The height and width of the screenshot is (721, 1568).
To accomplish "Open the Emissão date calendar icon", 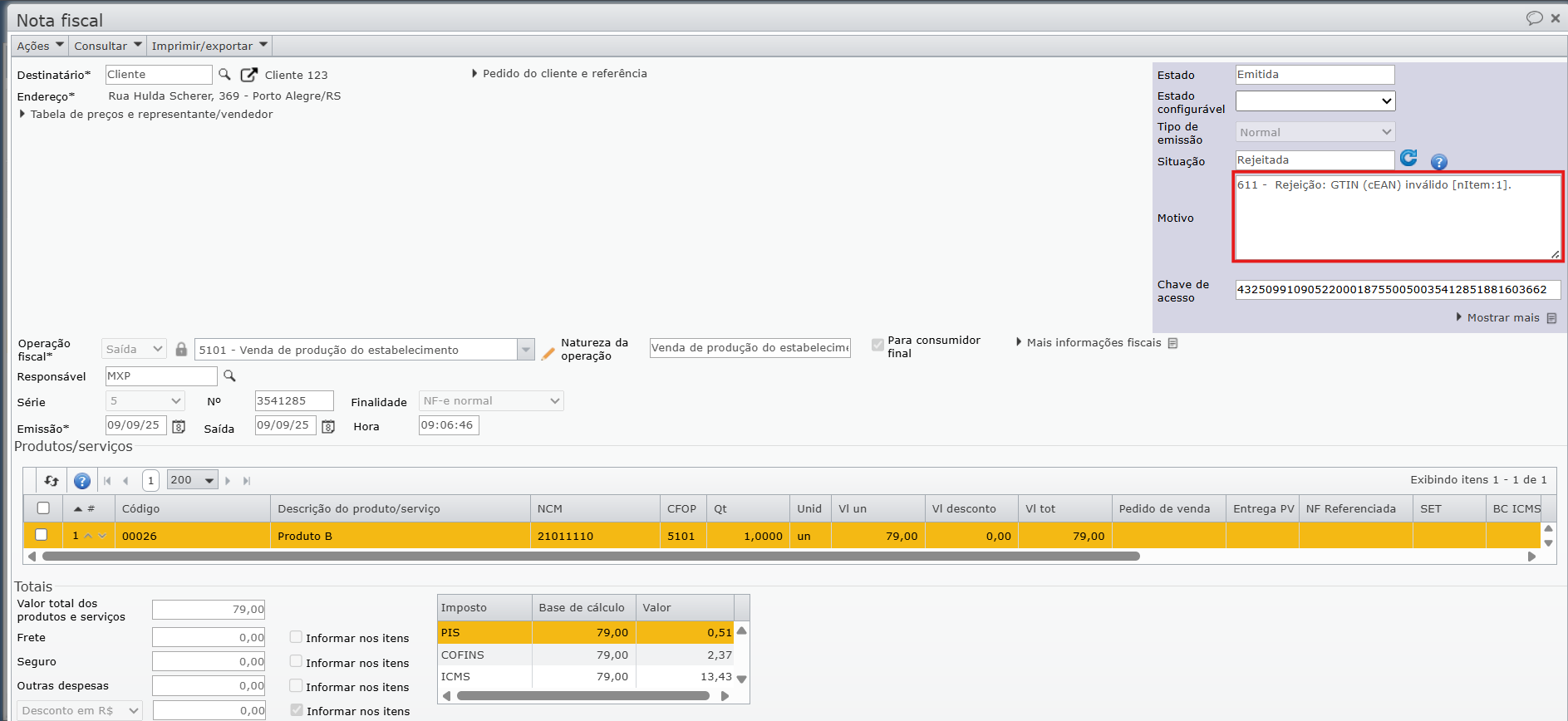I will [x=179, y=426].
